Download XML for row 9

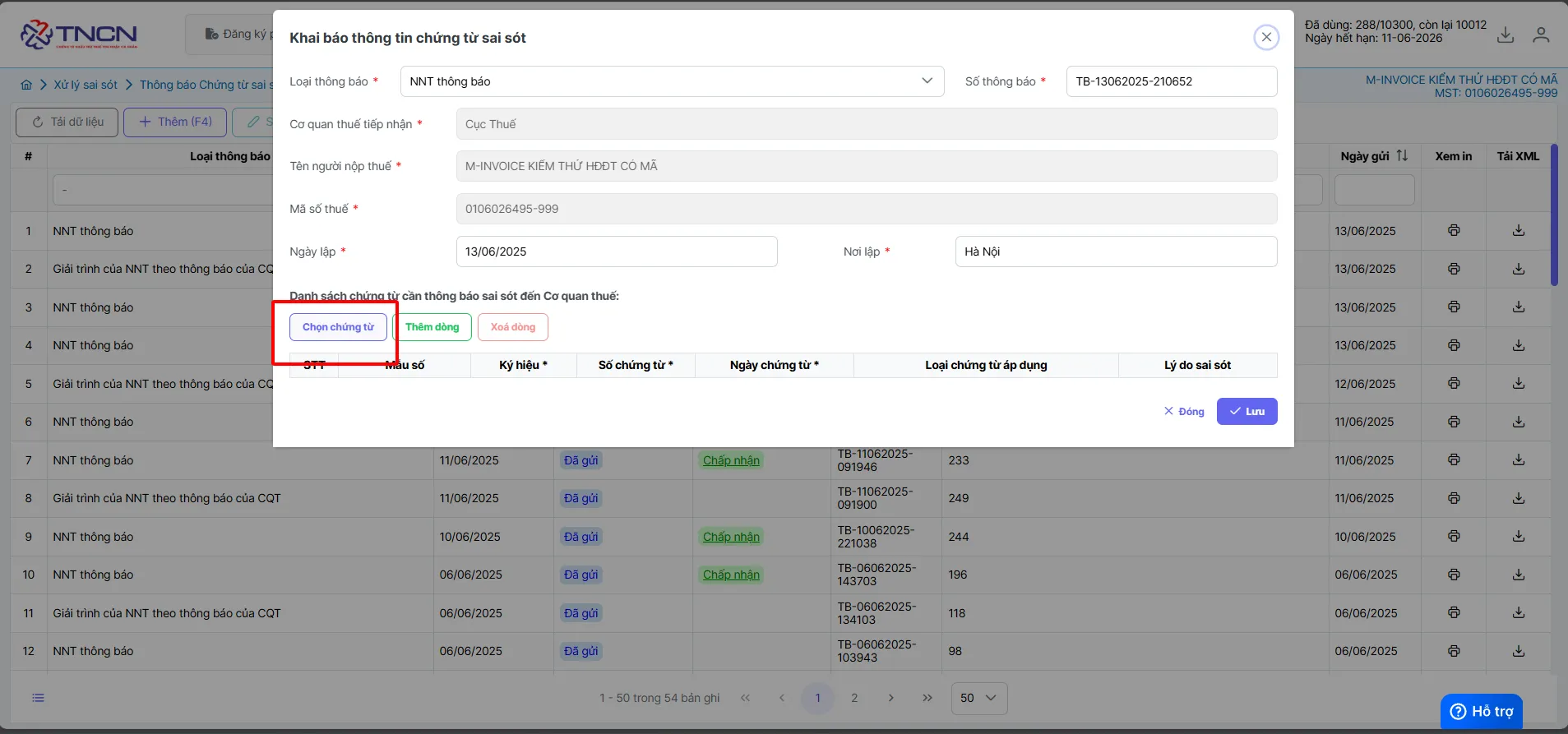[1519, 537]
